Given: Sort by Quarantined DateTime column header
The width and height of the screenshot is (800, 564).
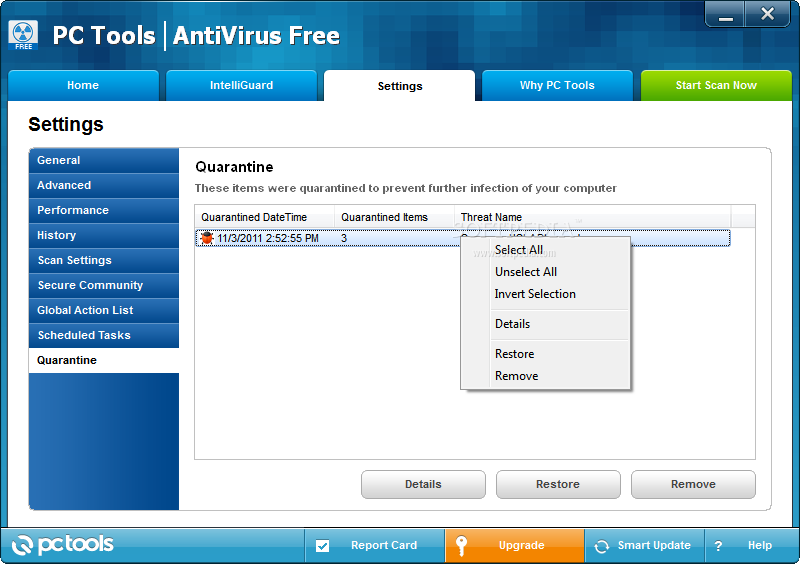Looking at the screenshot, I should pos(265,217).
